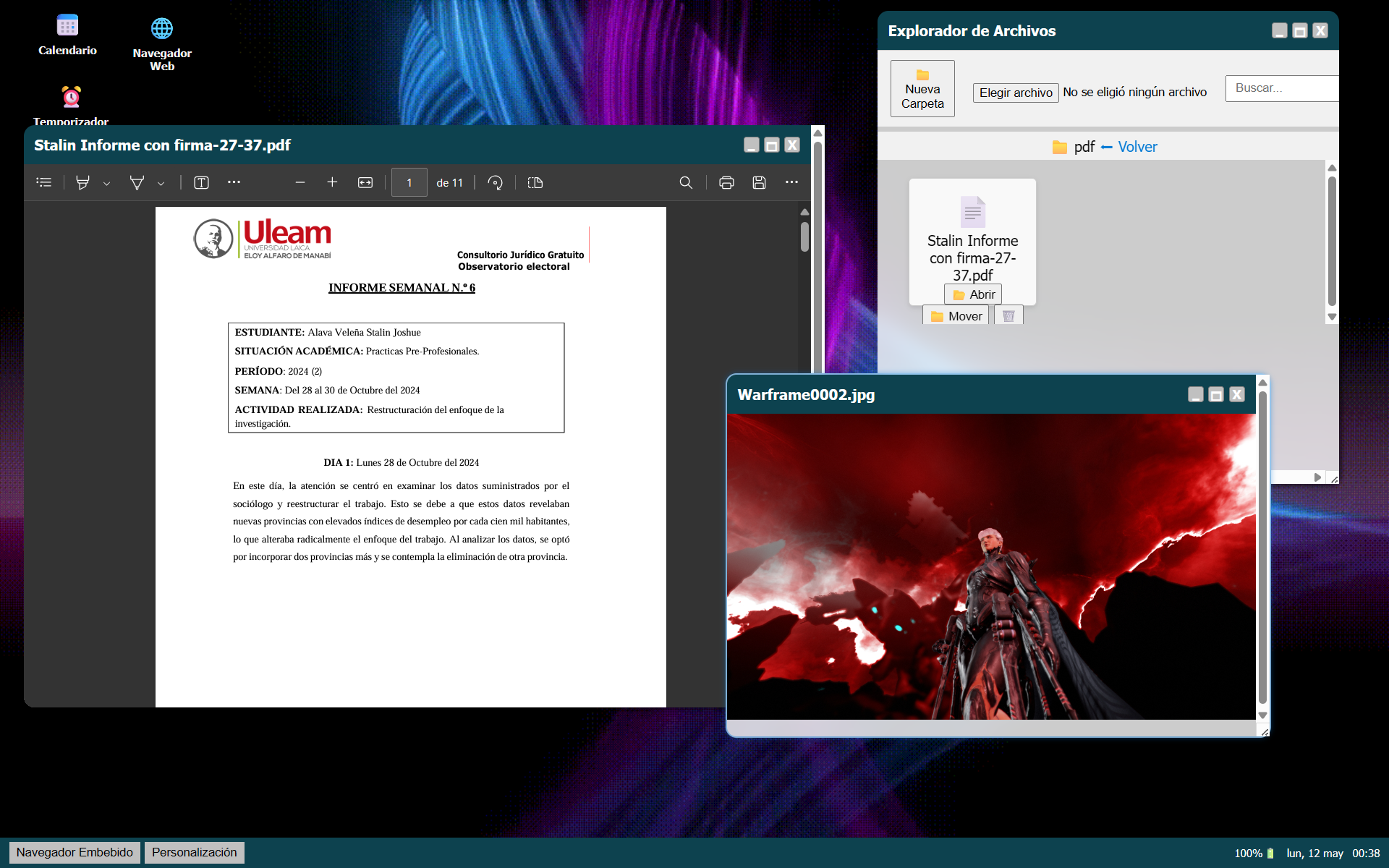Click the PDF page number field

(409, 183)
